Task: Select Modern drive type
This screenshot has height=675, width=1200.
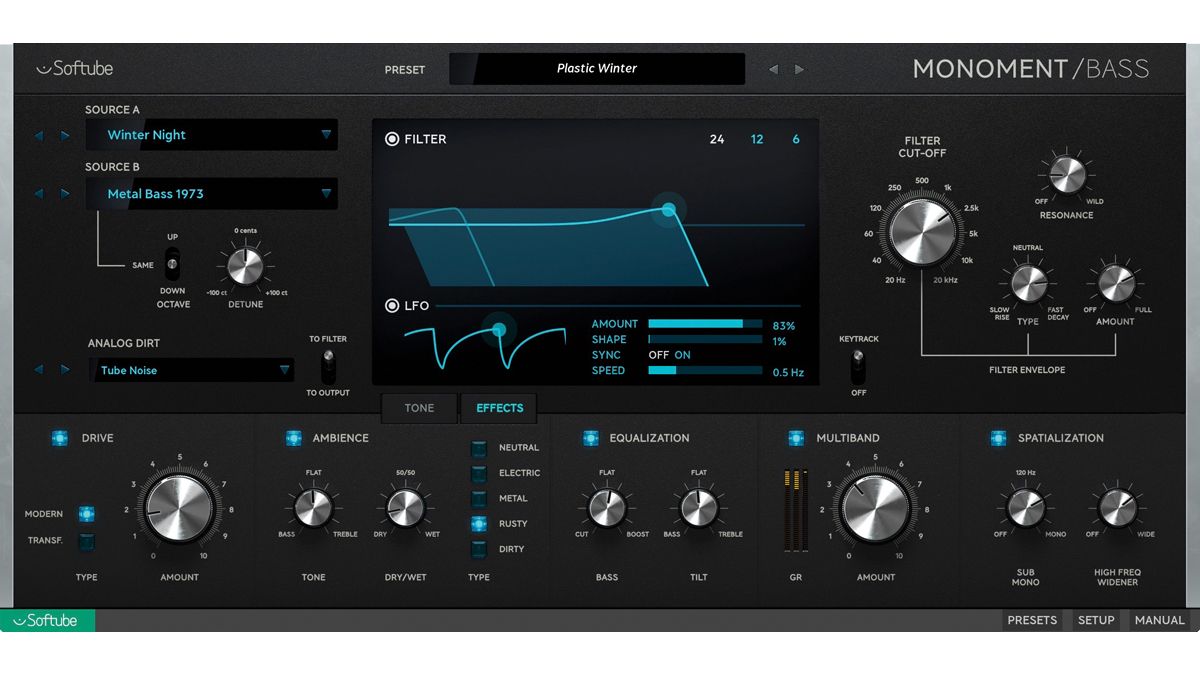Action: [x=87, y=514]
